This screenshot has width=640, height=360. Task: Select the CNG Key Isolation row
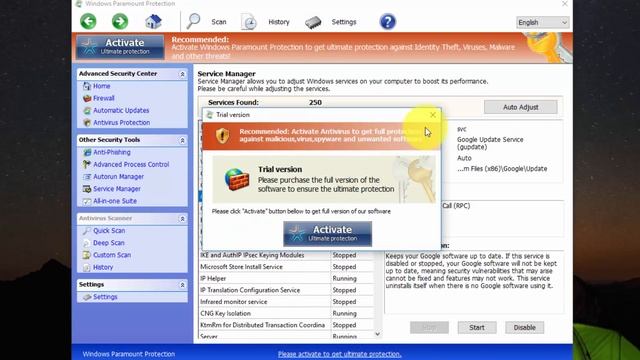tap(286, 313)
